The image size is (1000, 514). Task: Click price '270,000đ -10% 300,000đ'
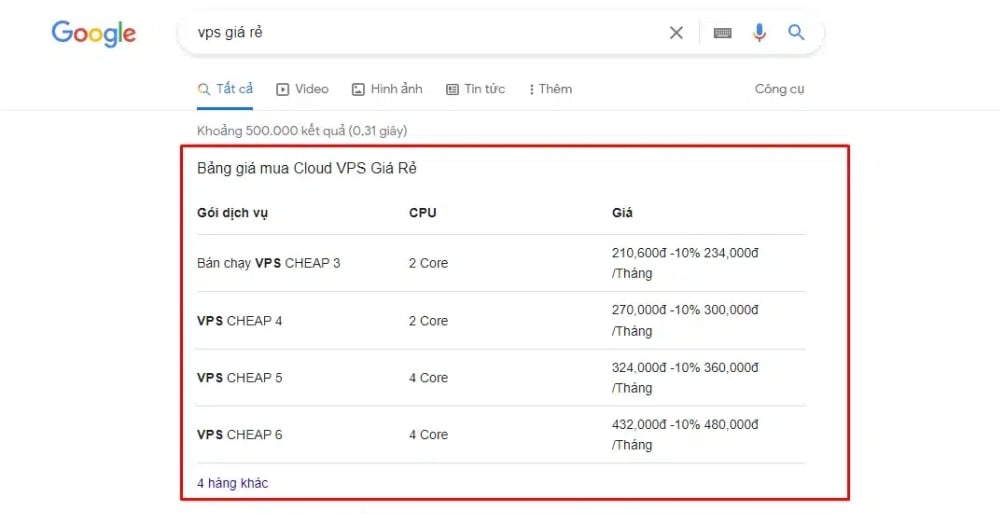point(685,311)
